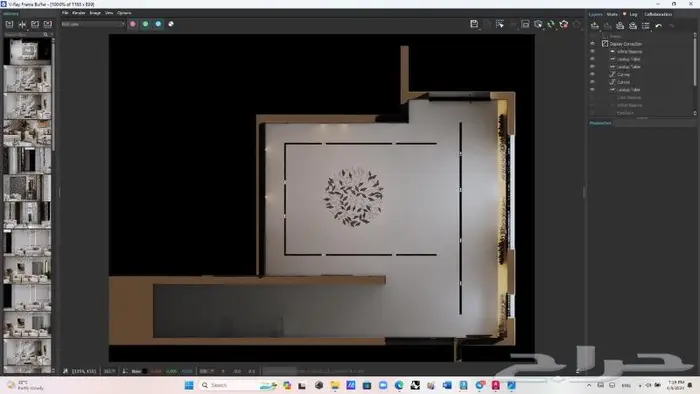The width and height of the screenshot is (700, 394).
Task: Open the layer list options icon
Action: point(646,25)
